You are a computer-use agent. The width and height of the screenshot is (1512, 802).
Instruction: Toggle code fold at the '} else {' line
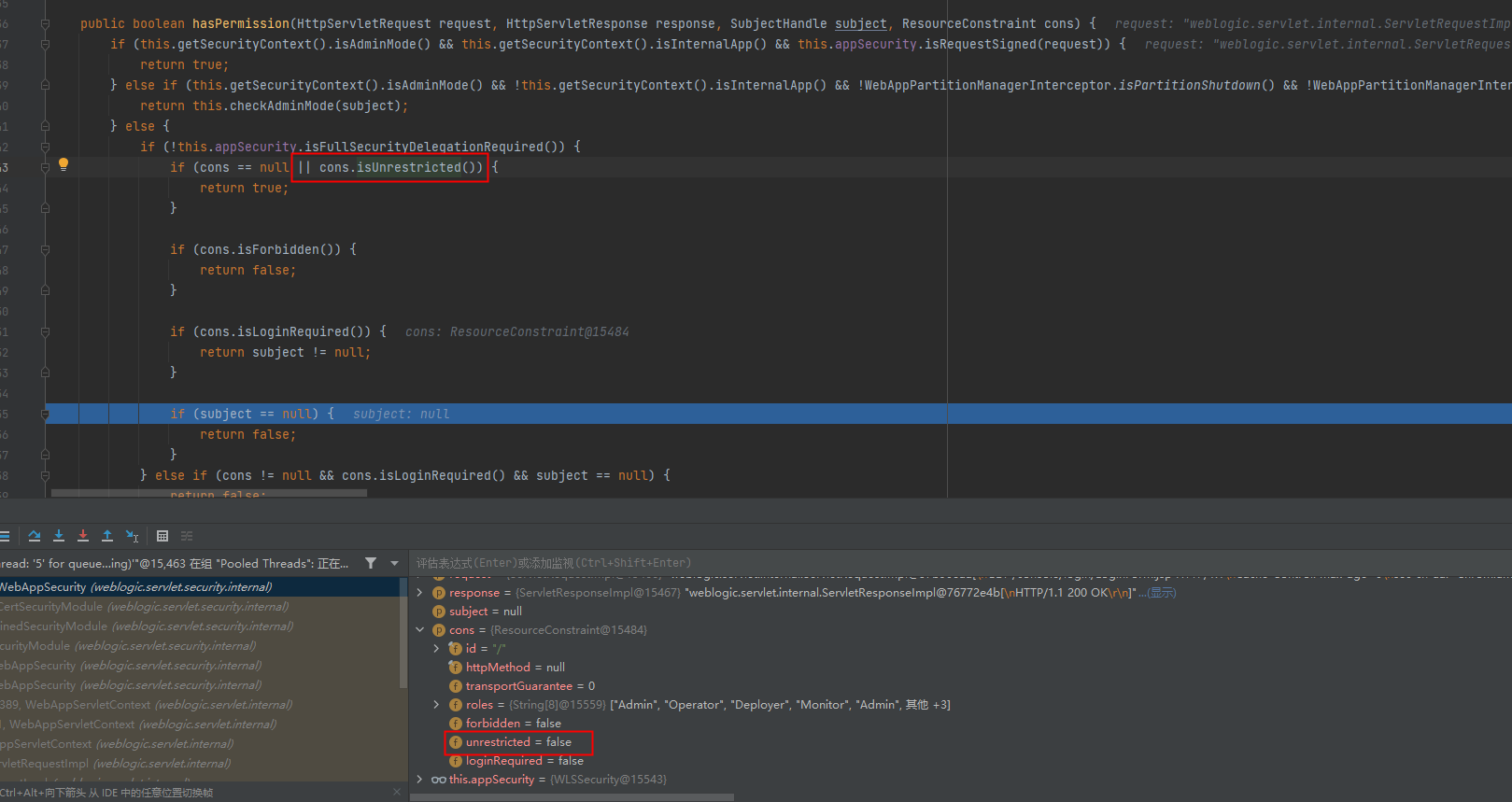(45, 126)
